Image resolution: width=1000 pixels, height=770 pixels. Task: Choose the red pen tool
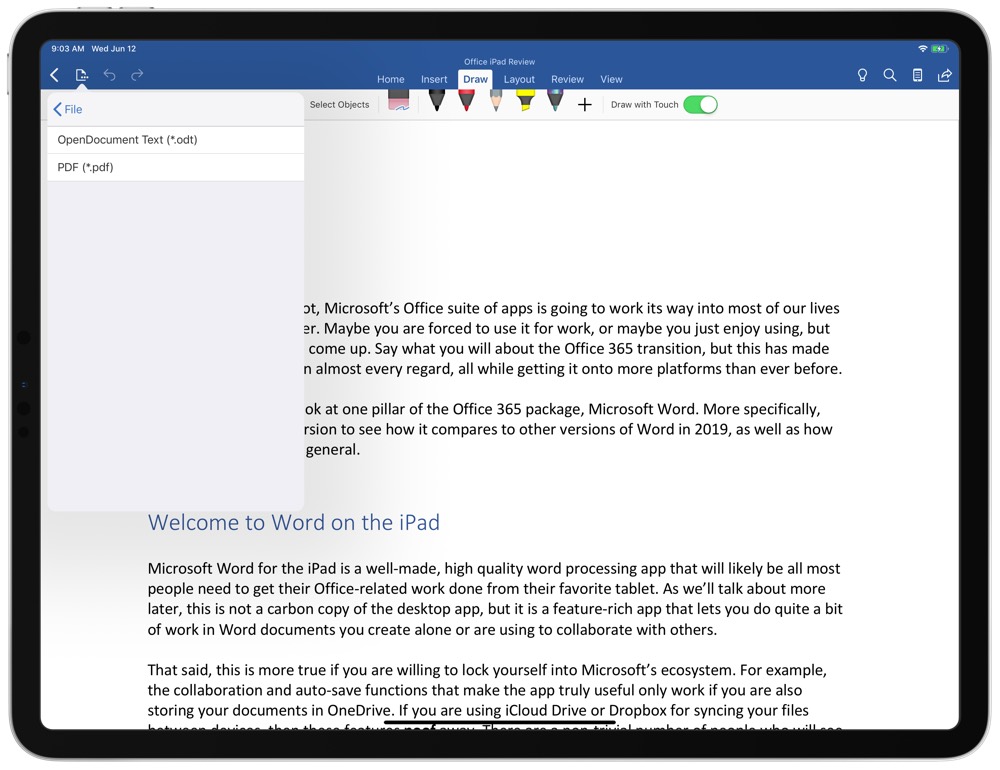466,102
